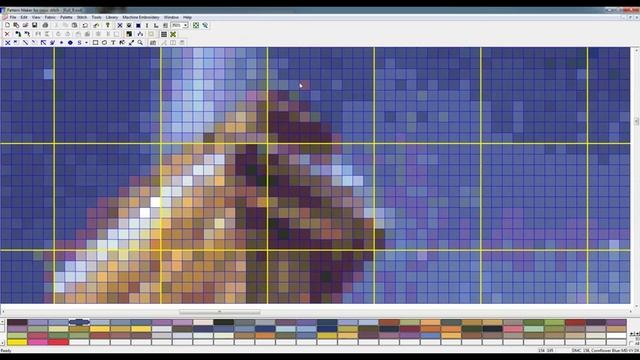Click the Print icon
The width and height of the screenshot is (640, 360).
pos(45,25)
